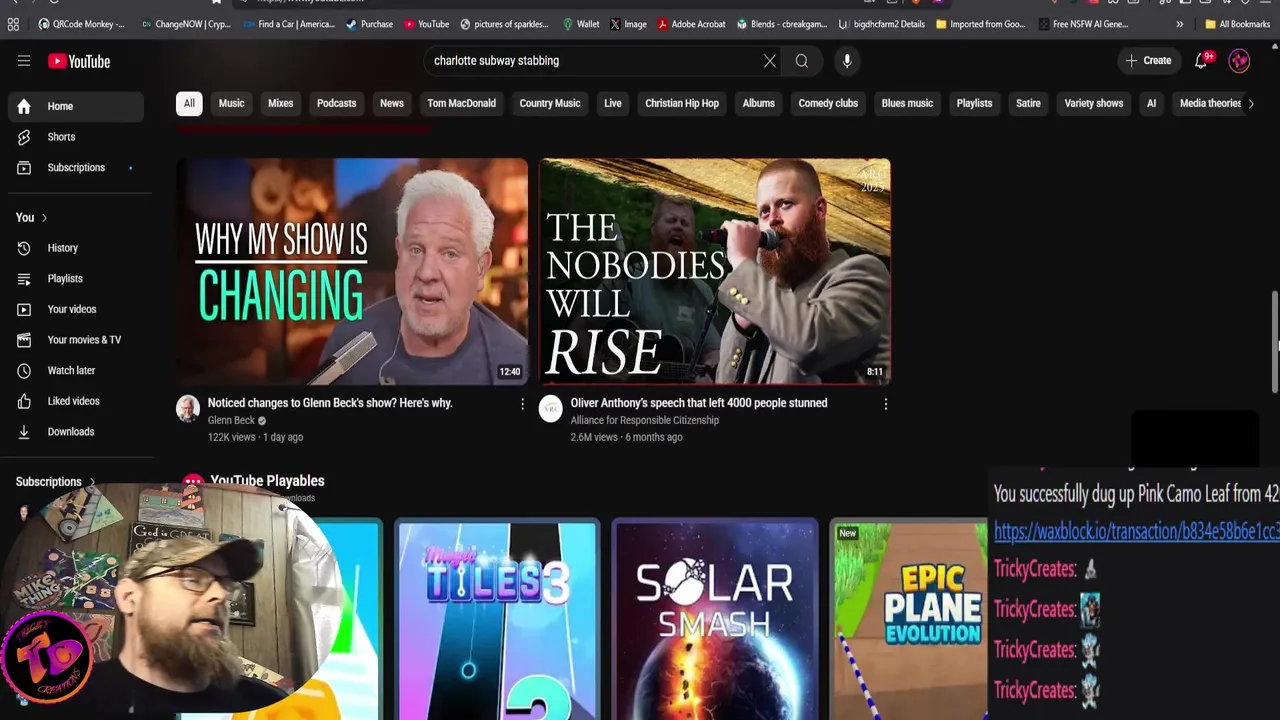Viewport: 1280px width, 720px height.
Task: Open the more-options menu for Glenn Beck video
Action: pyautogui.click(x=522, y=404)
